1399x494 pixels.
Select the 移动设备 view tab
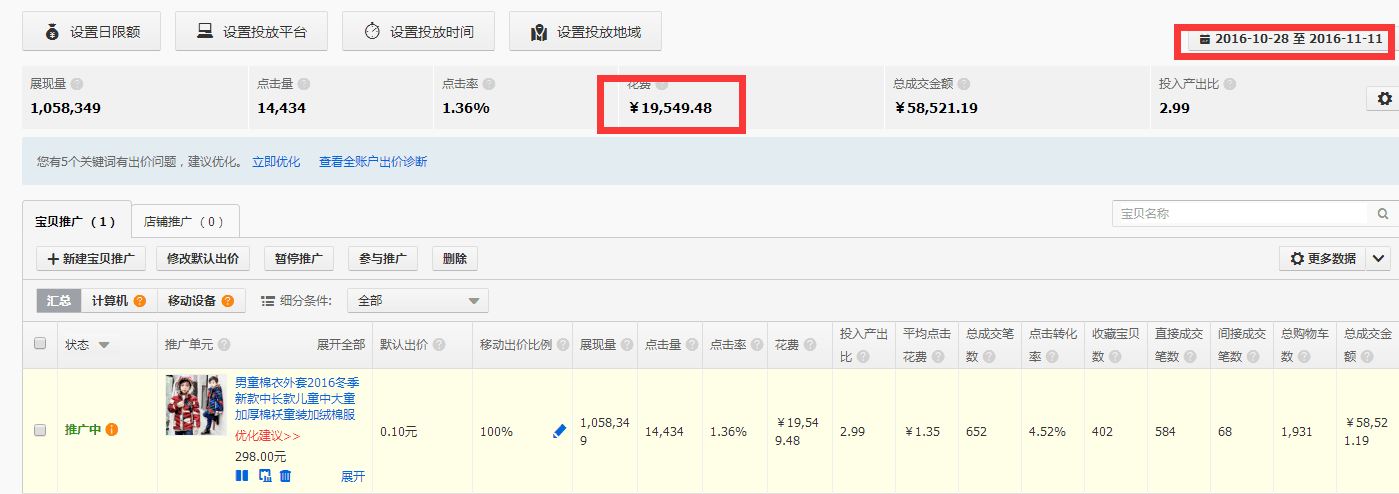tap(201, 300)
